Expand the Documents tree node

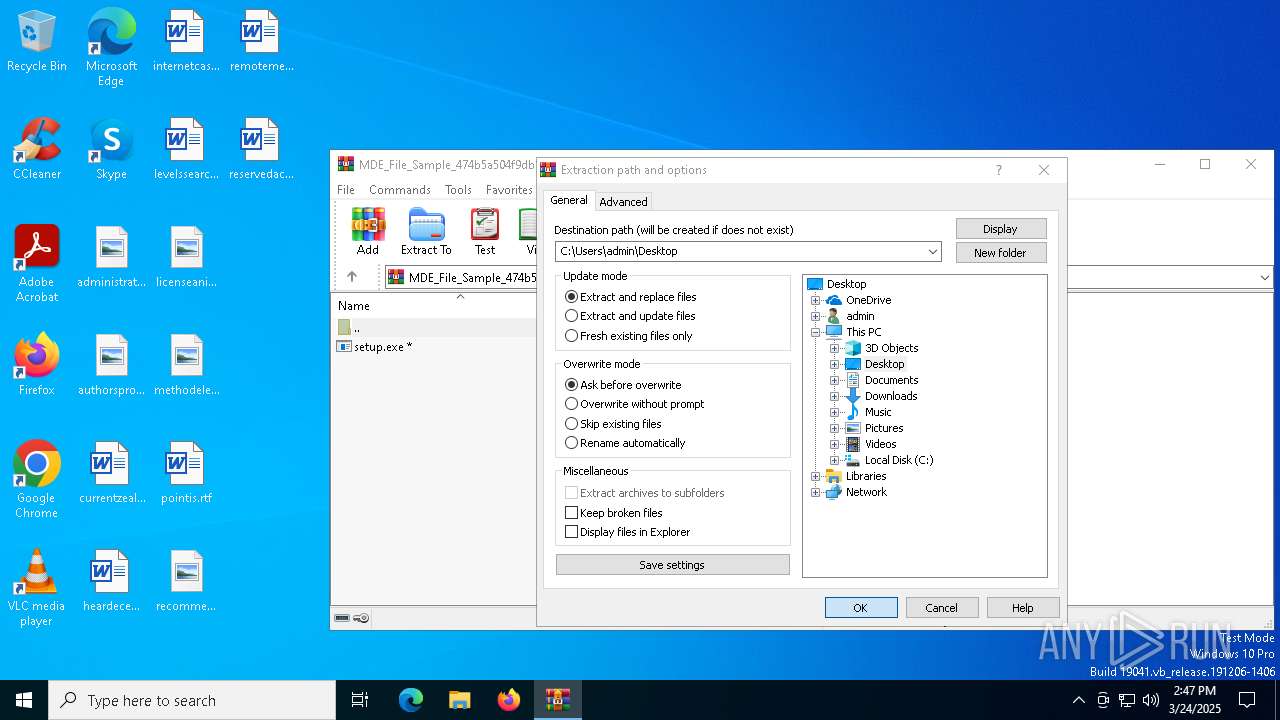tap(834, 380)
